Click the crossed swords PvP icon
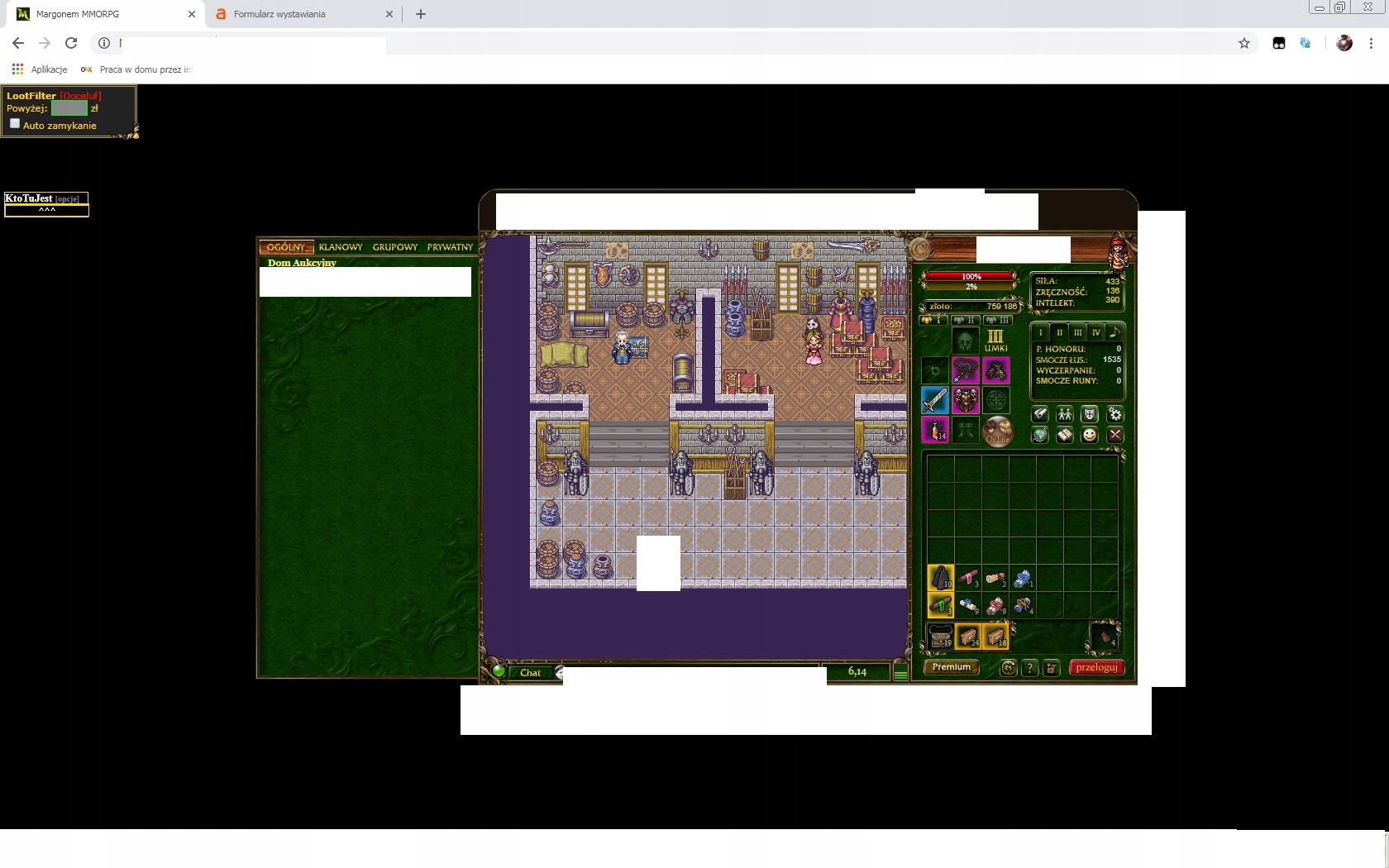The height and width of the screenshot is (868, 1389). pos(1115,435)
